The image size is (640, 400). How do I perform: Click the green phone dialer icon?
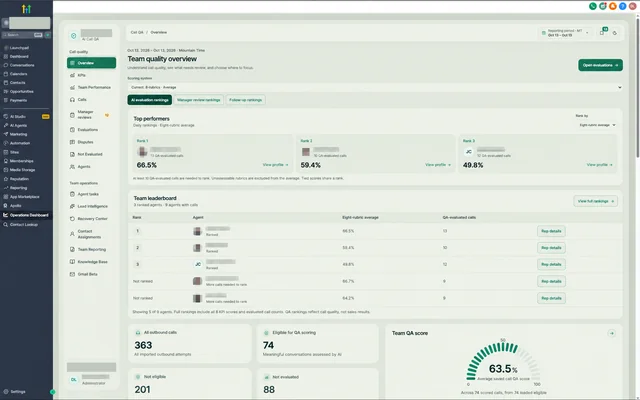pos(593,6)
